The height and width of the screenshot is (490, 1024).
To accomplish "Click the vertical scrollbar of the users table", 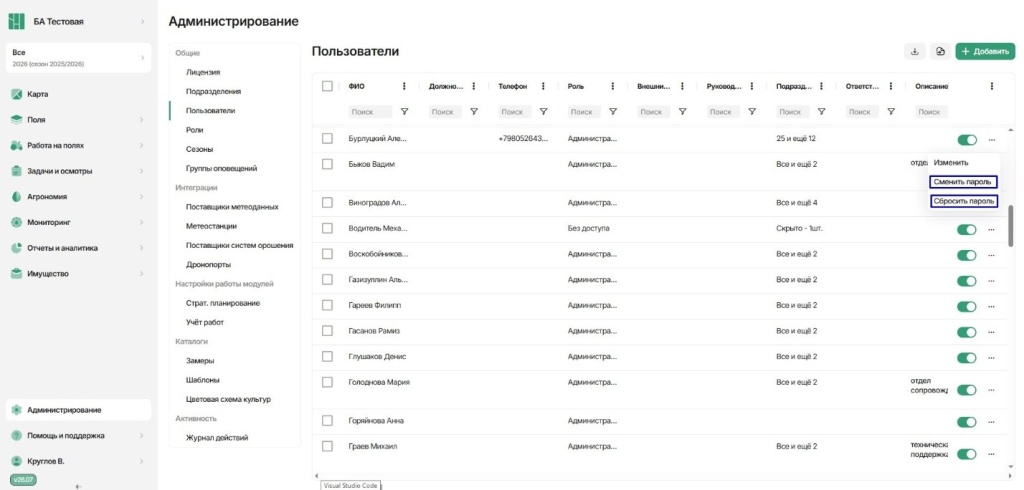I will pos(1012,225).
